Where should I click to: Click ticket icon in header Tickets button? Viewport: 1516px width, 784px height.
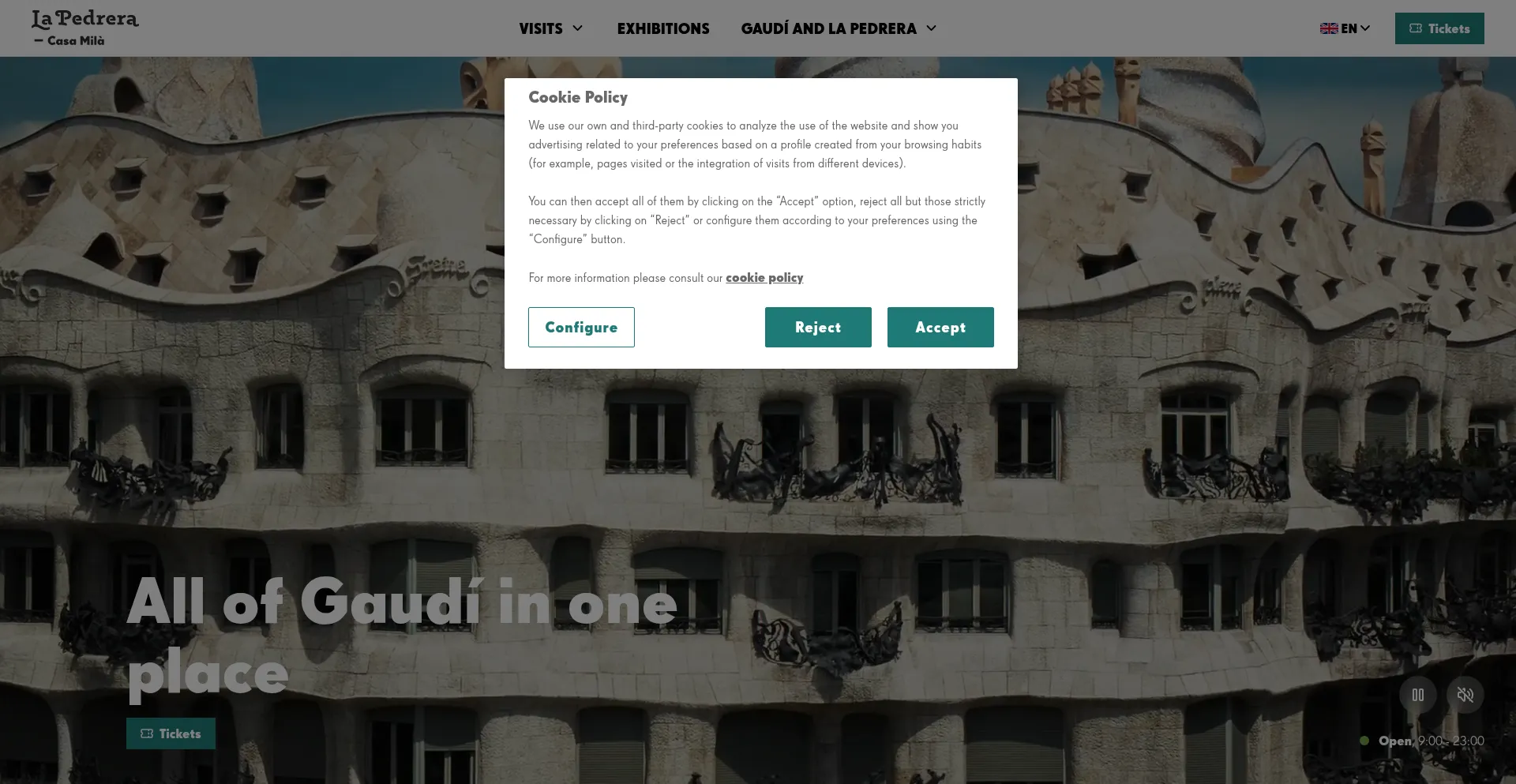[x=1416, y=28]
